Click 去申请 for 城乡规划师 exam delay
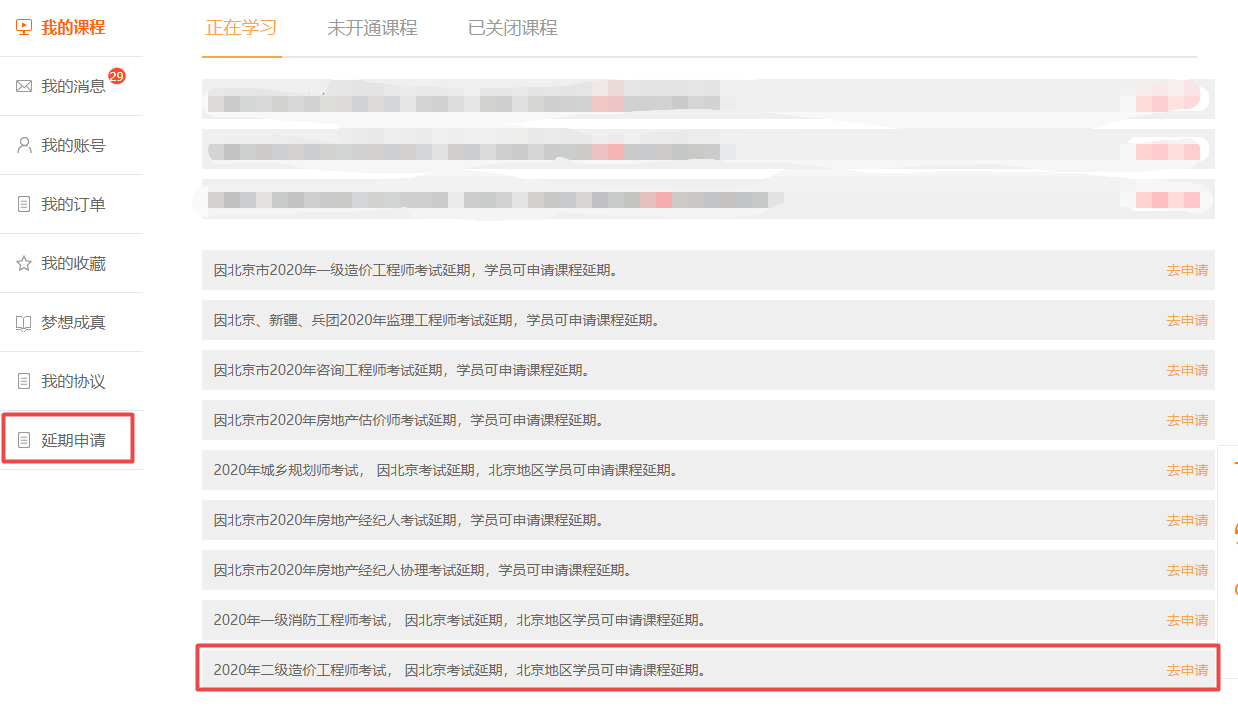1238x714 pixels. (x=1186, y=470)
